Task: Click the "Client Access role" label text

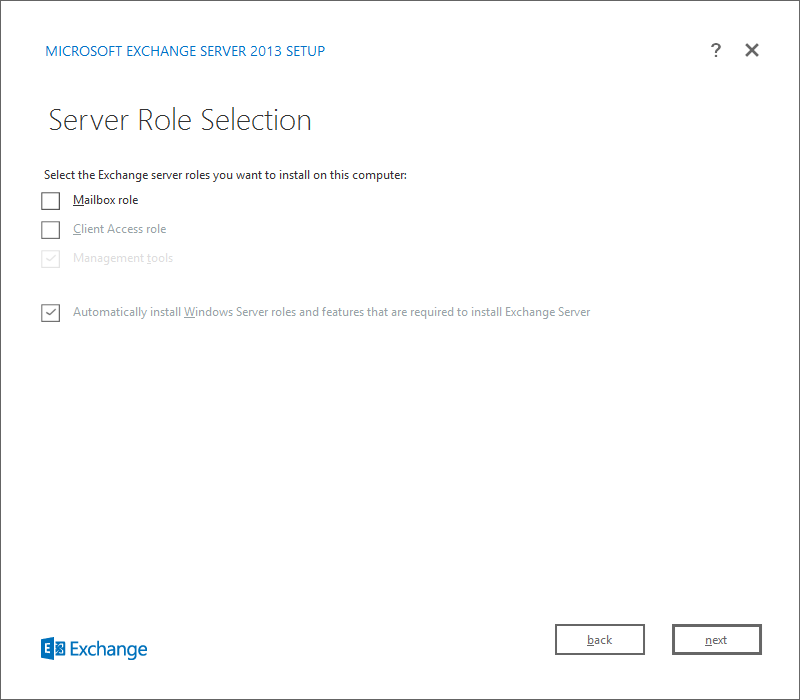Action: coord(120,229)
